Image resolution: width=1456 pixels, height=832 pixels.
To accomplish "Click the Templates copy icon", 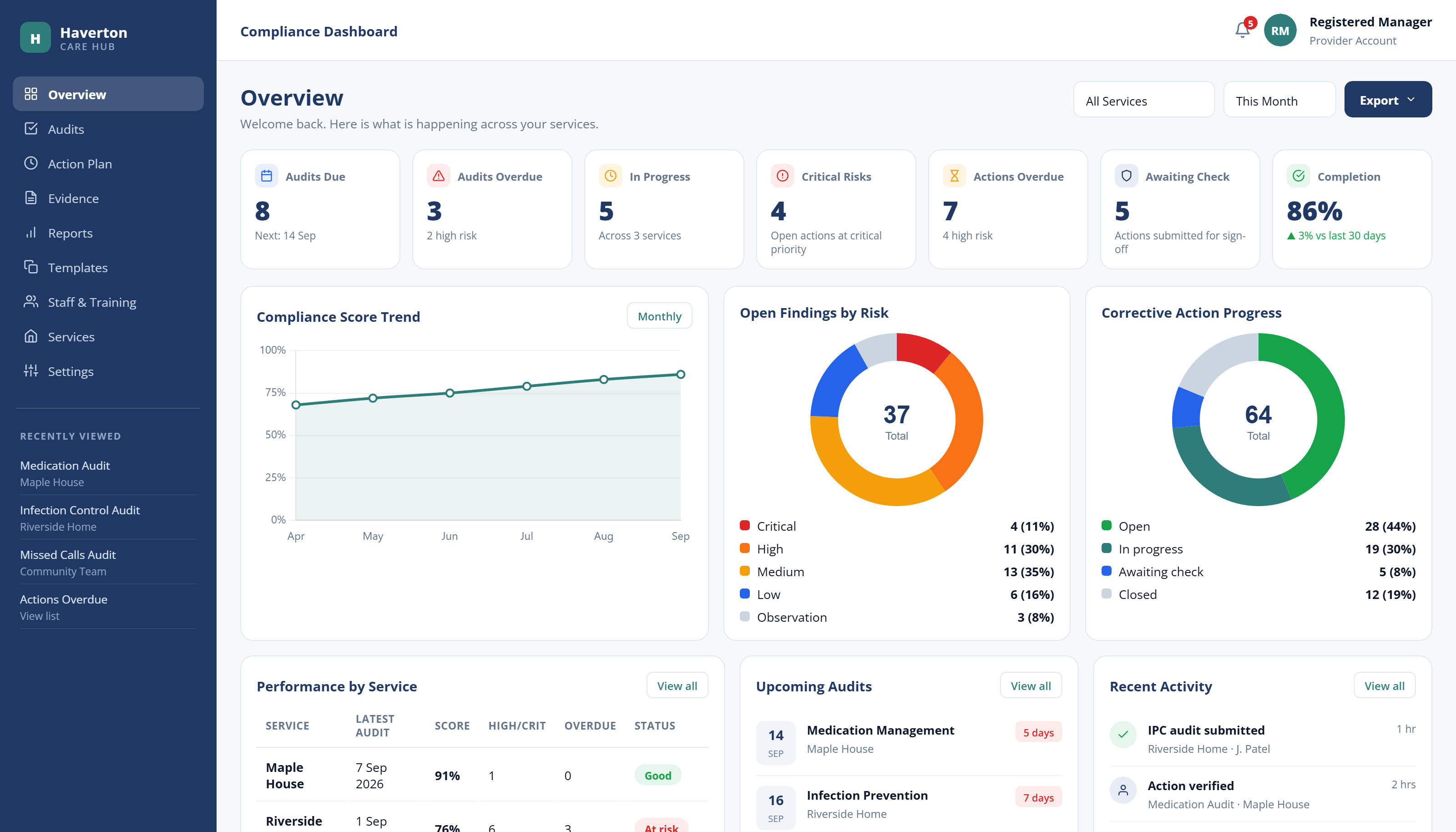I will coord(31,267).
